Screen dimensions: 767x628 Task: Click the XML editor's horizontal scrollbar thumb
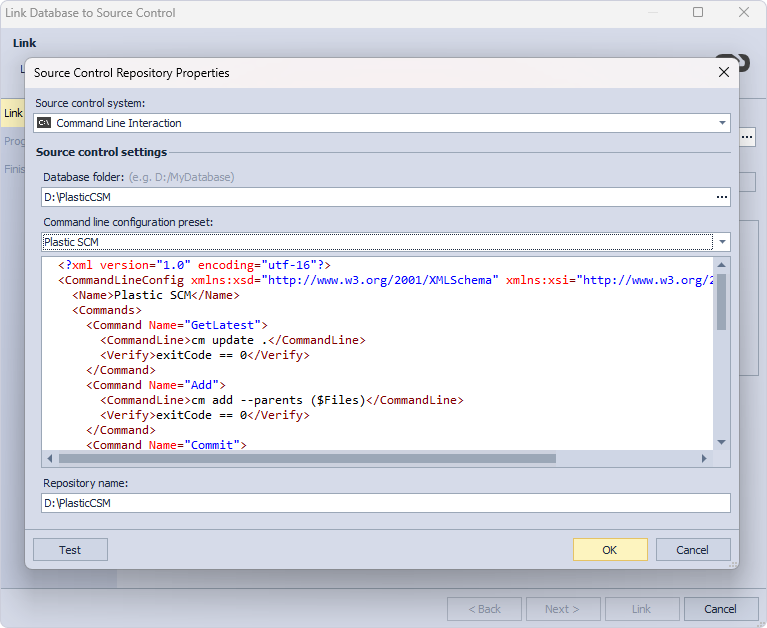305,459
